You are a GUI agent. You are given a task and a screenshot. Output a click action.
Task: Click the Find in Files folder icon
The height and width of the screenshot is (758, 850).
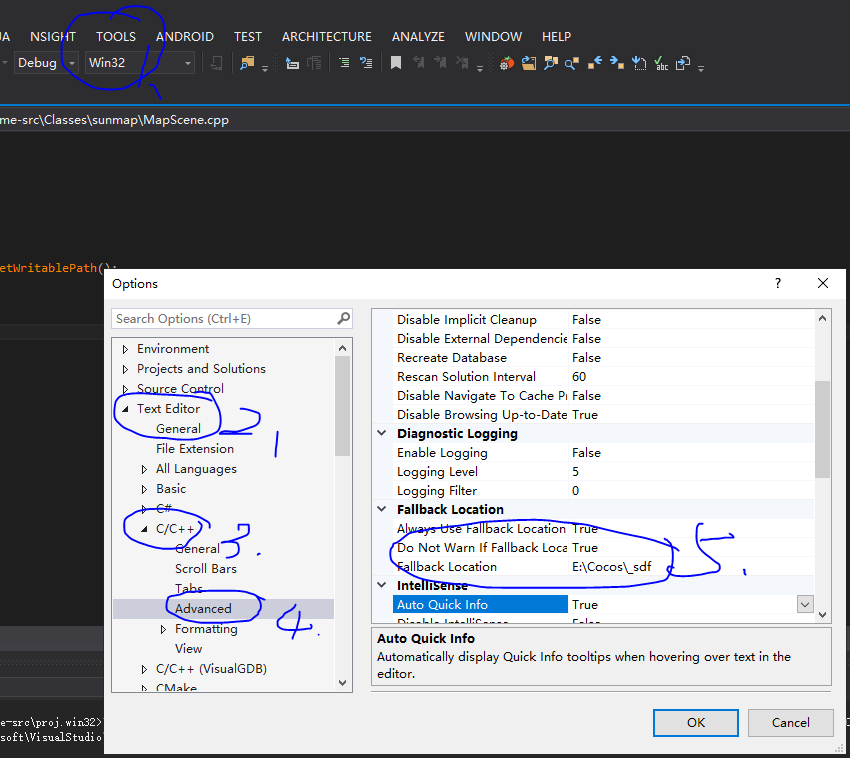point(247,63)
